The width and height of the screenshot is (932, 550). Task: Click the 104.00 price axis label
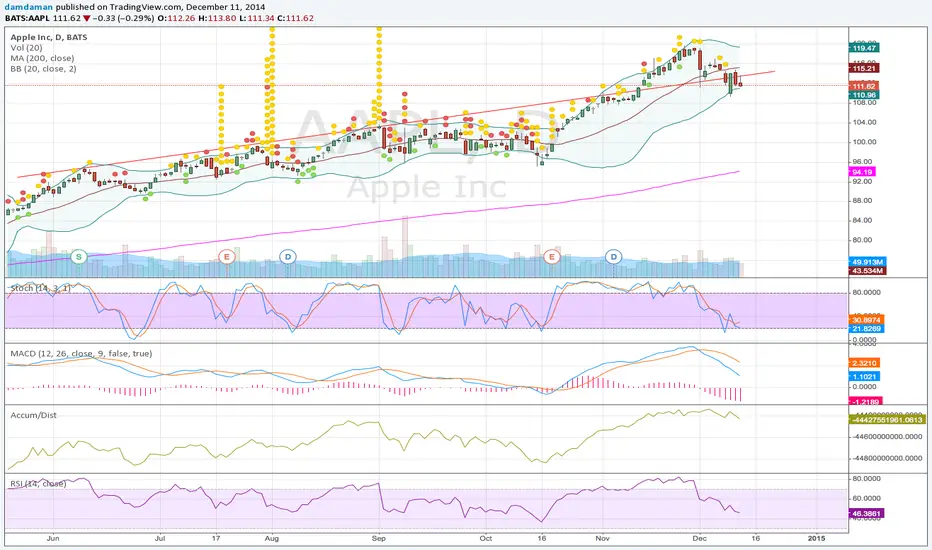864,122
